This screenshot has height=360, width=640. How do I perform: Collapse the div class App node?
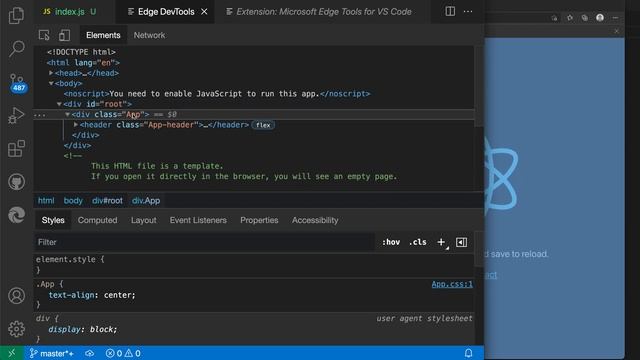pos(68,114)
